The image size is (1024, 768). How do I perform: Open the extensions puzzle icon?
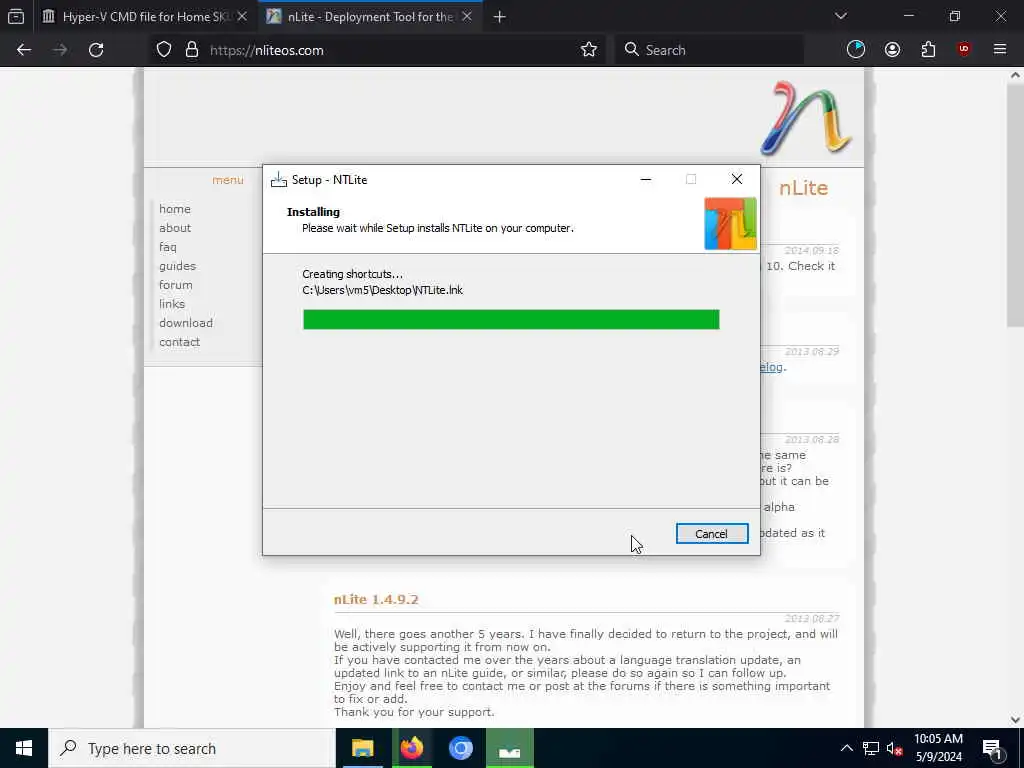tap(928, 50)
